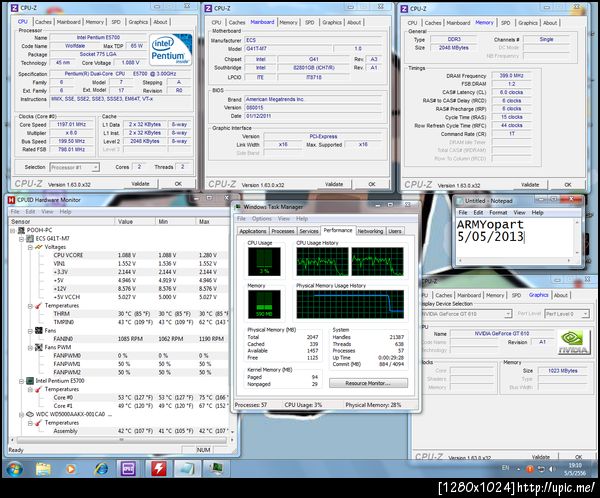
Task: Open the Mainboard tab in CPU-Z Graphics window
Action: tap(469, 295)
